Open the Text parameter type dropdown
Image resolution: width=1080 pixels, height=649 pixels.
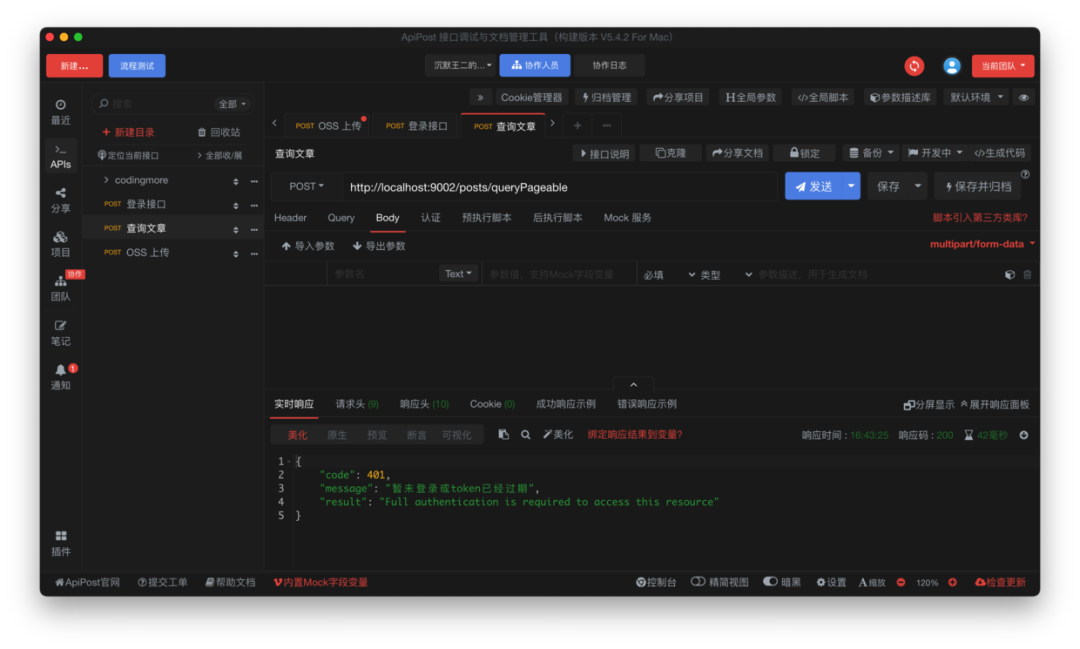pyautogui.click(x=458, y=274)
